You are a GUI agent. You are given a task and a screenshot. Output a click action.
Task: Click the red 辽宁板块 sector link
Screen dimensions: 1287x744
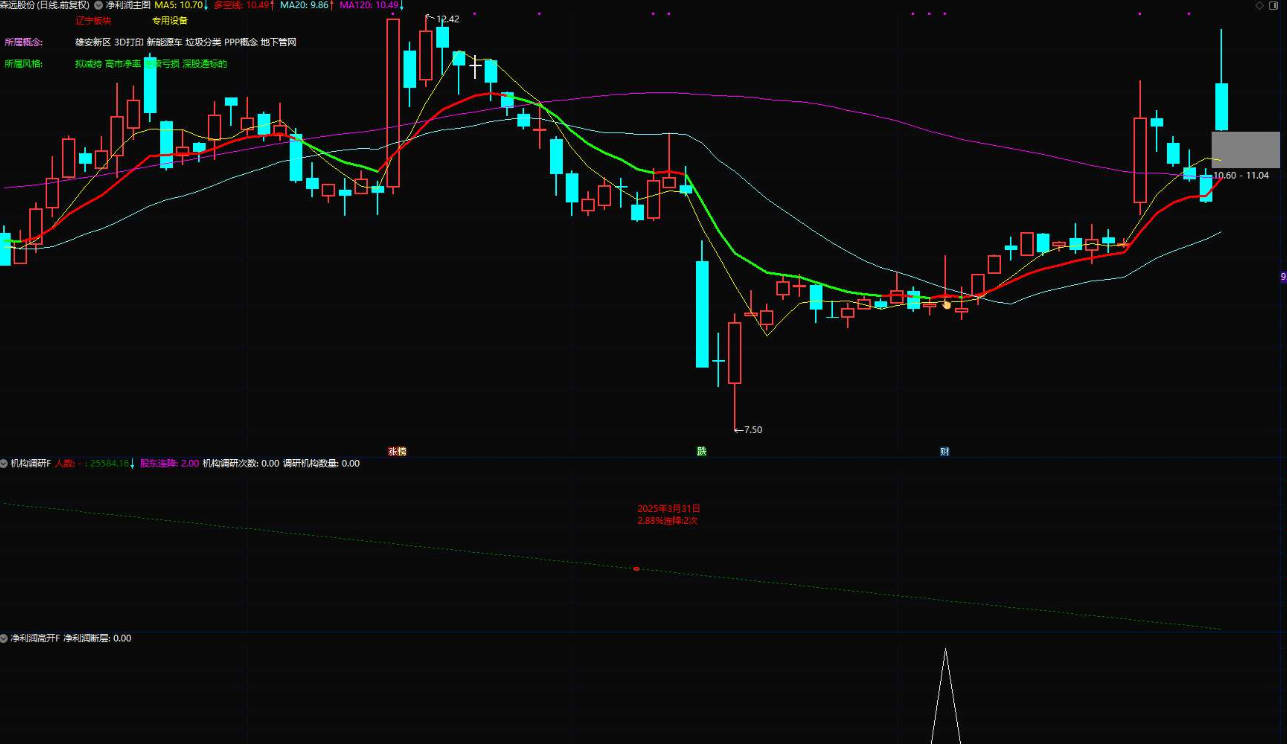93,20
